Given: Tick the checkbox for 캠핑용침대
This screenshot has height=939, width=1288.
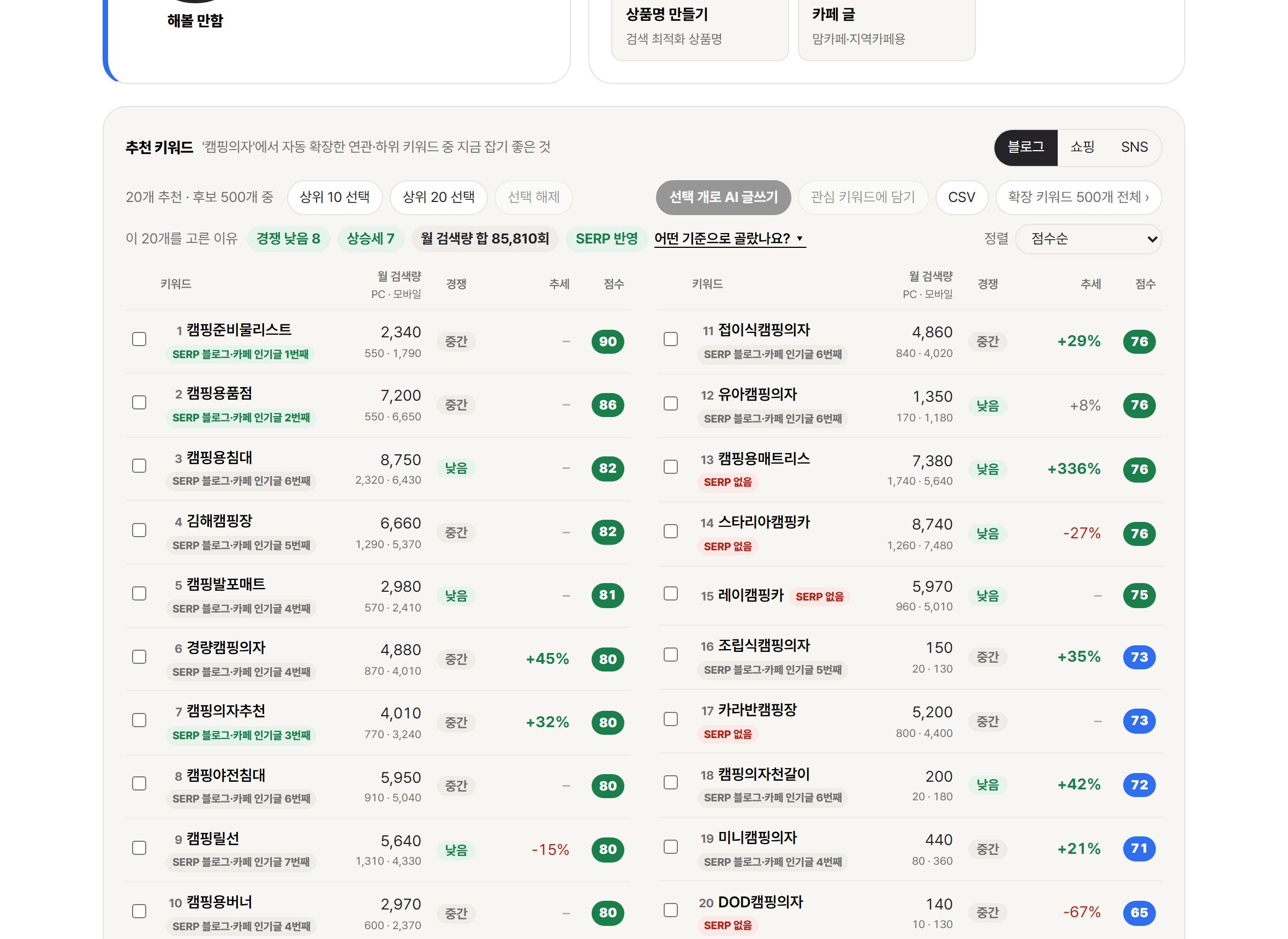Looking at the screenshot, I should pyautogui.click(x=139, y=466).
